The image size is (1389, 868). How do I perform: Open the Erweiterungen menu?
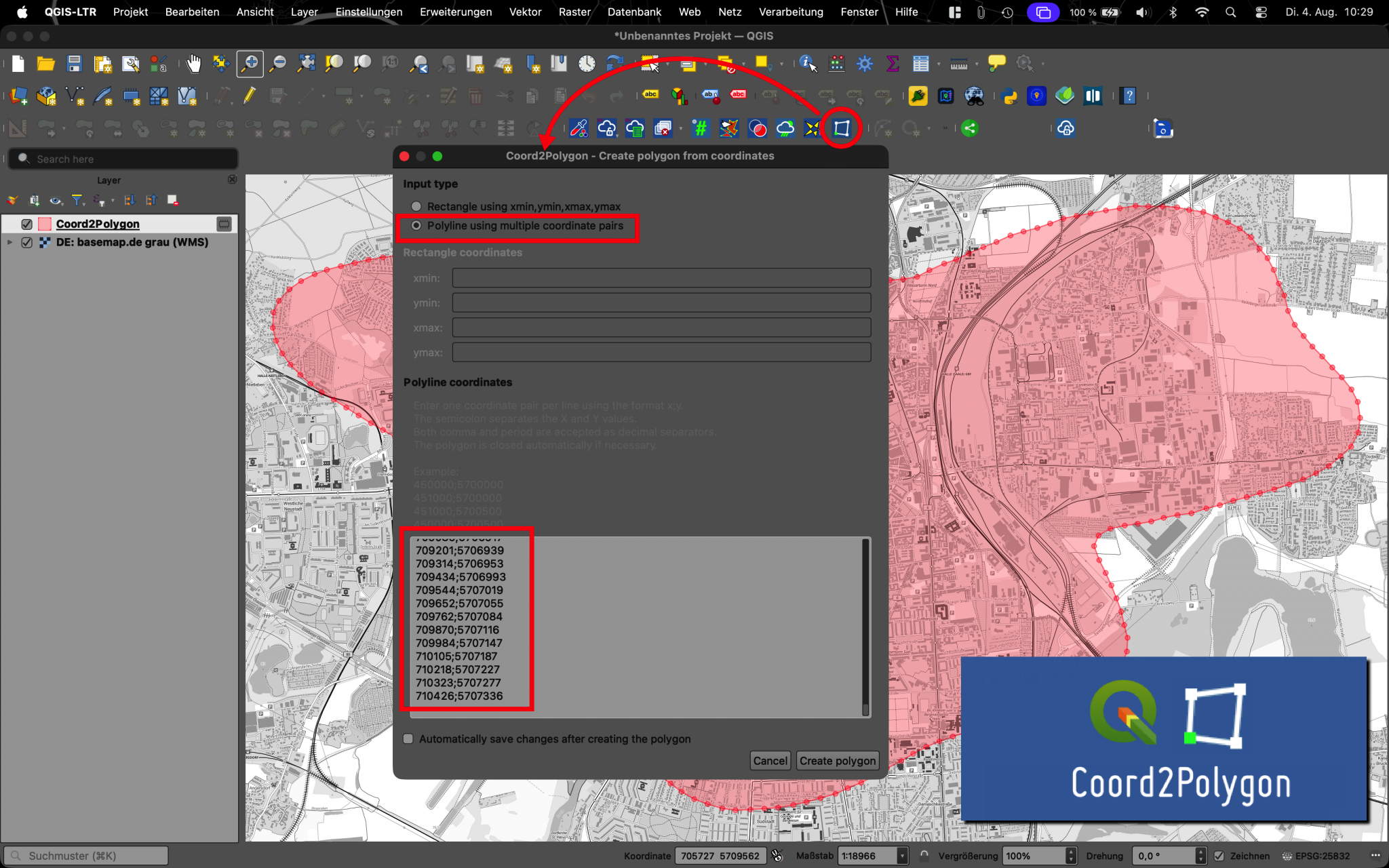pyautogui.click(x=456, y=12)
